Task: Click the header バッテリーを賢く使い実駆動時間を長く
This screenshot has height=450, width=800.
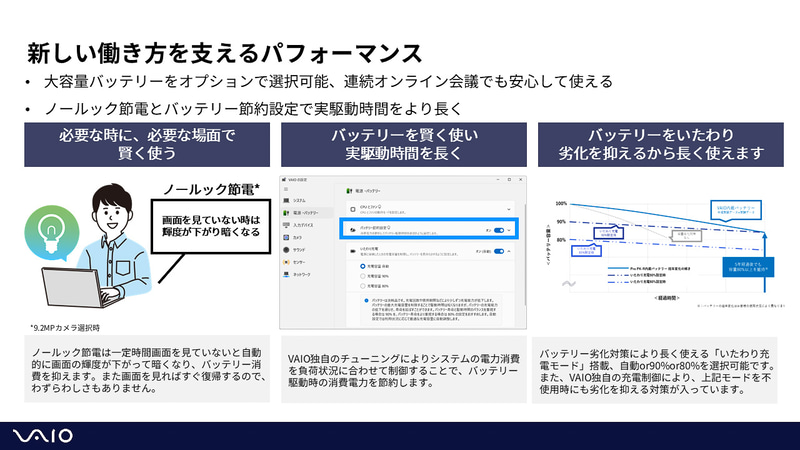Action: 404,144
